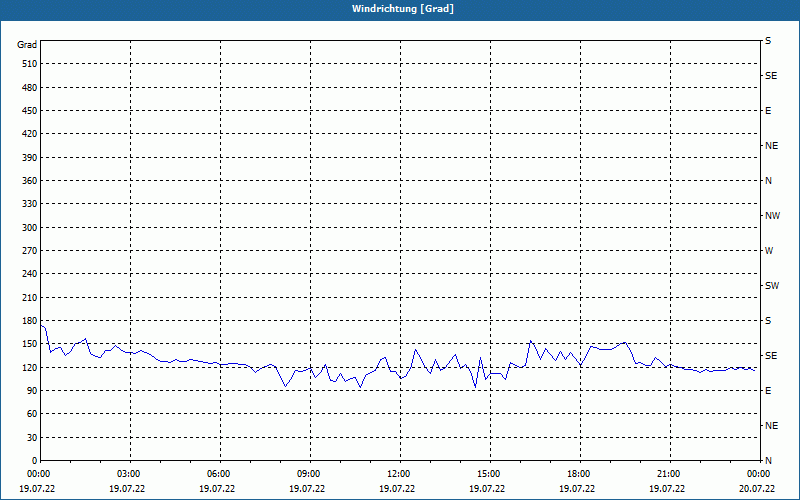Select the 60 y-axis tick label
This screenshot has height=500, width=800.
click(x=31, y=414)
